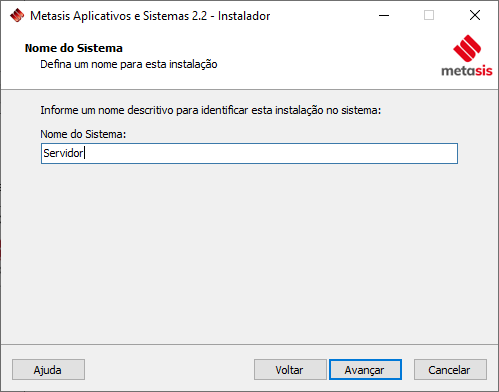The height and width of the screenshot is (392, 499).
Task: Go back using the Voltar button
Action: click(x=290, y=369)
